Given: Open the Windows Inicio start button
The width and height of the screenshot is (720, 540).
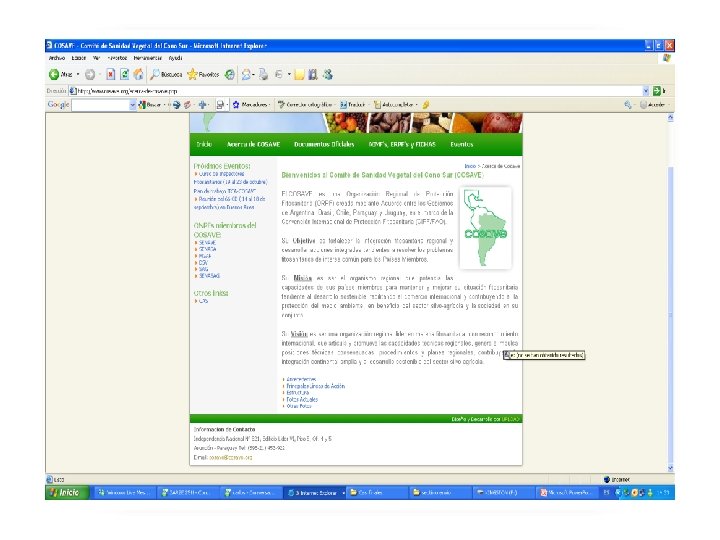Looking at the screenshot, I should [67, 493].
